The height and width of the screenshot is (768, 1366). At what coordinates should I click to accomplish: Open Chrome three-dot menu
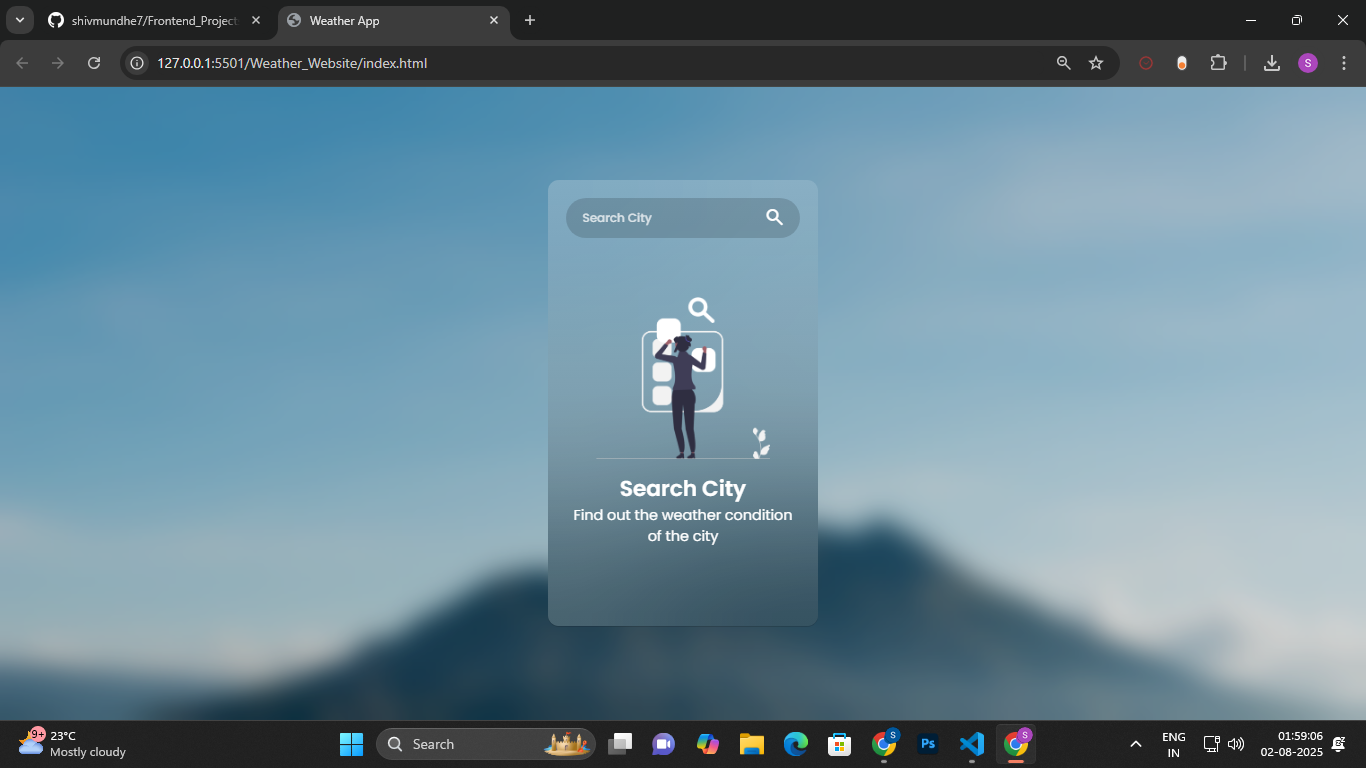click(1343, 63)
